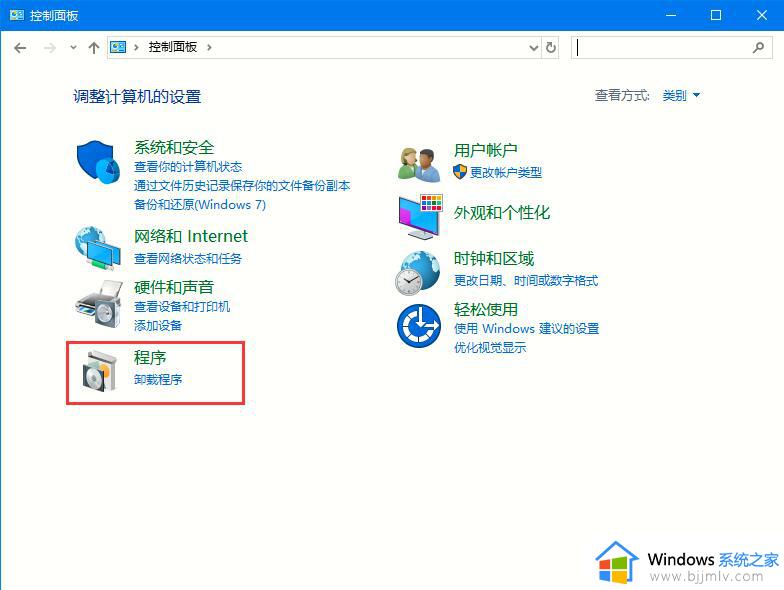The width and height of the screenshot is (784, 590).
Task: Click 优化视觉显示 link
Action: pos(490,348)
